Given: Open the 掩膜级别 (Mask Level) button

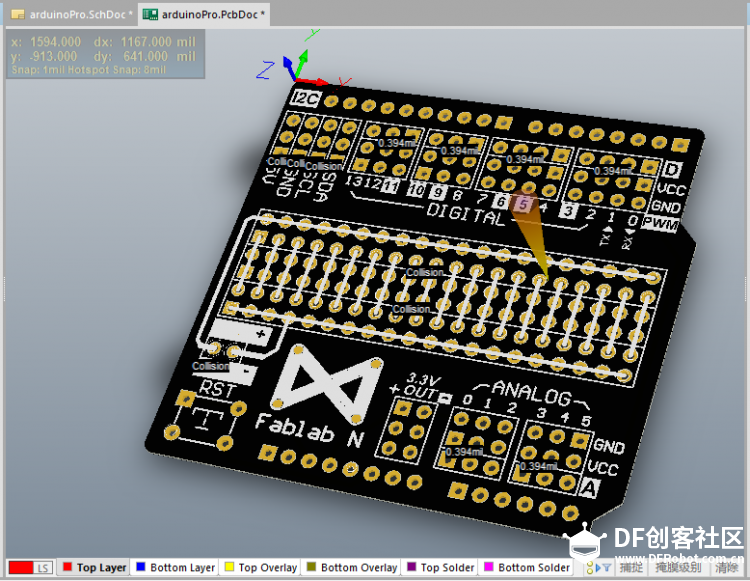Looking at the screenshot, I should 678,568.
